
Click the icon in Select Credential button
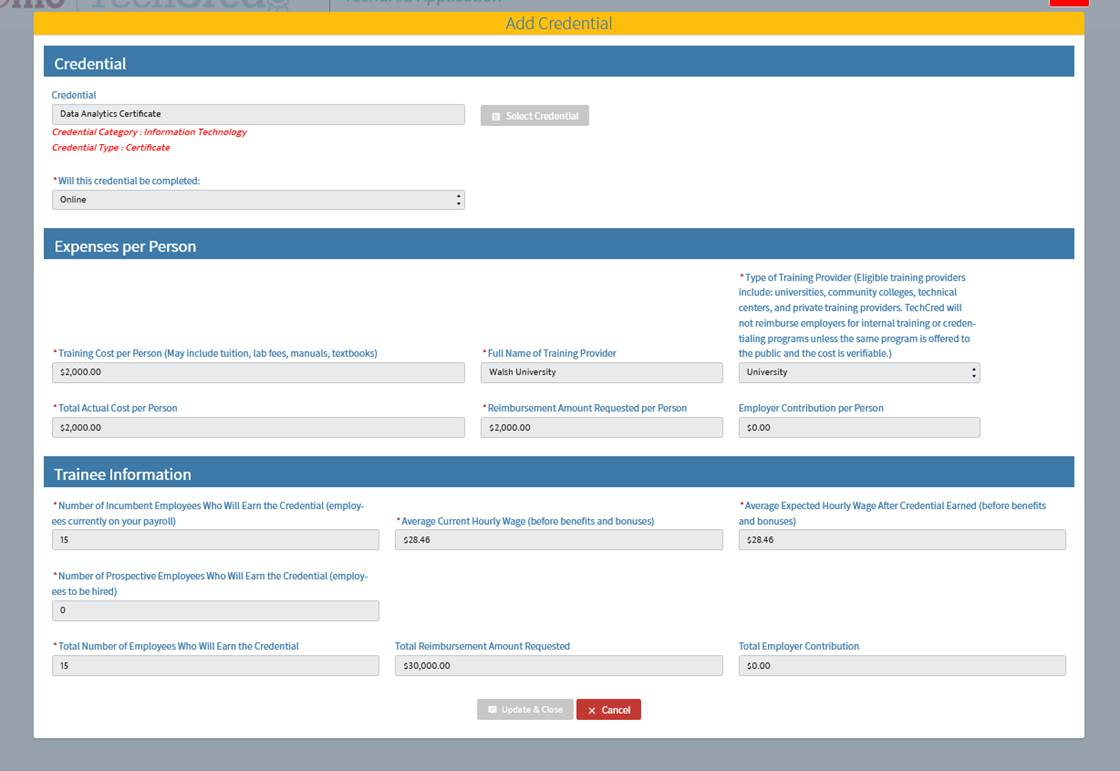tap(496, 116)
